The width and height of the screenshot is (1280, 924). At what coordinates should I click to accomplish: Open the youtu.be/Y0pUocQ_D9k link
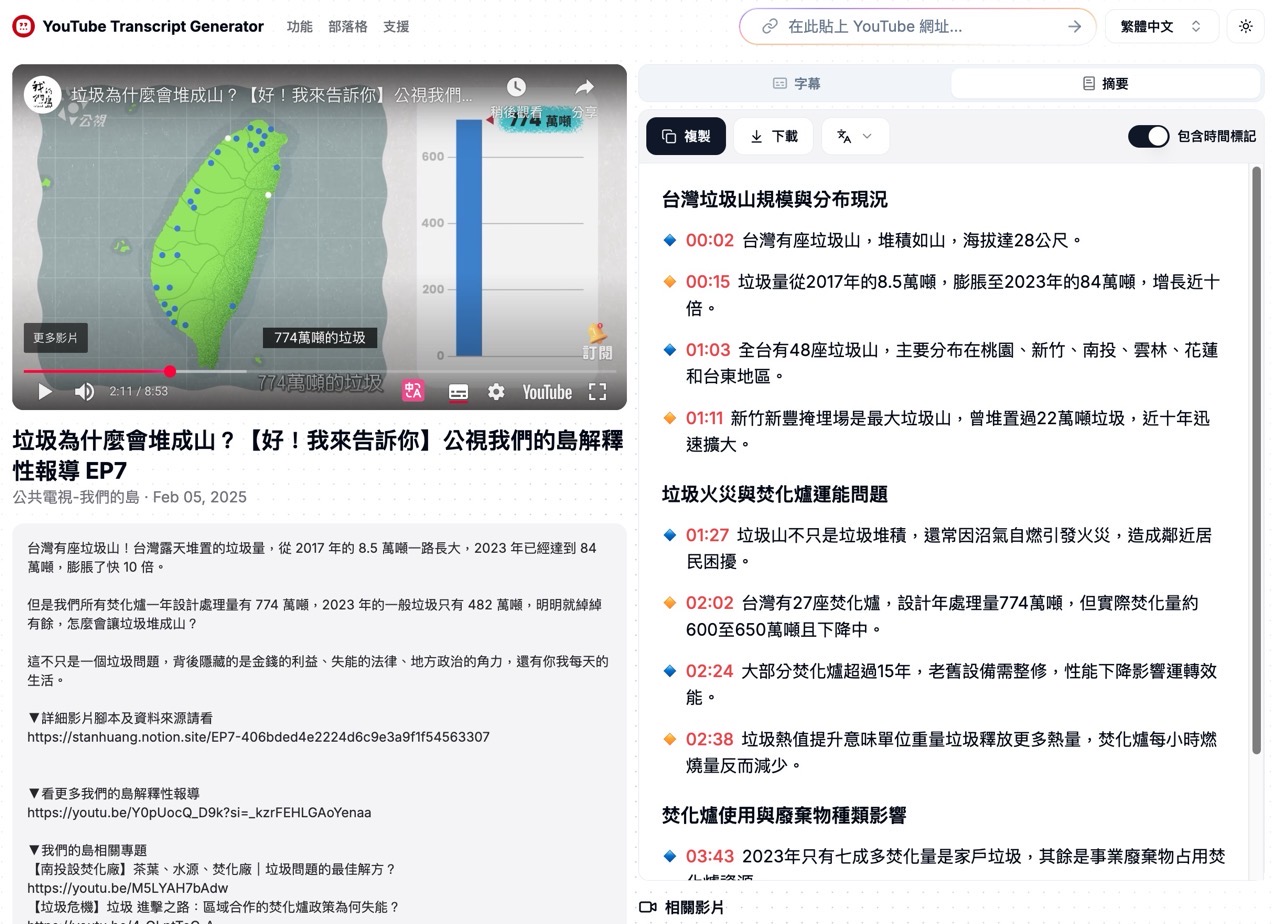(199, 812)
